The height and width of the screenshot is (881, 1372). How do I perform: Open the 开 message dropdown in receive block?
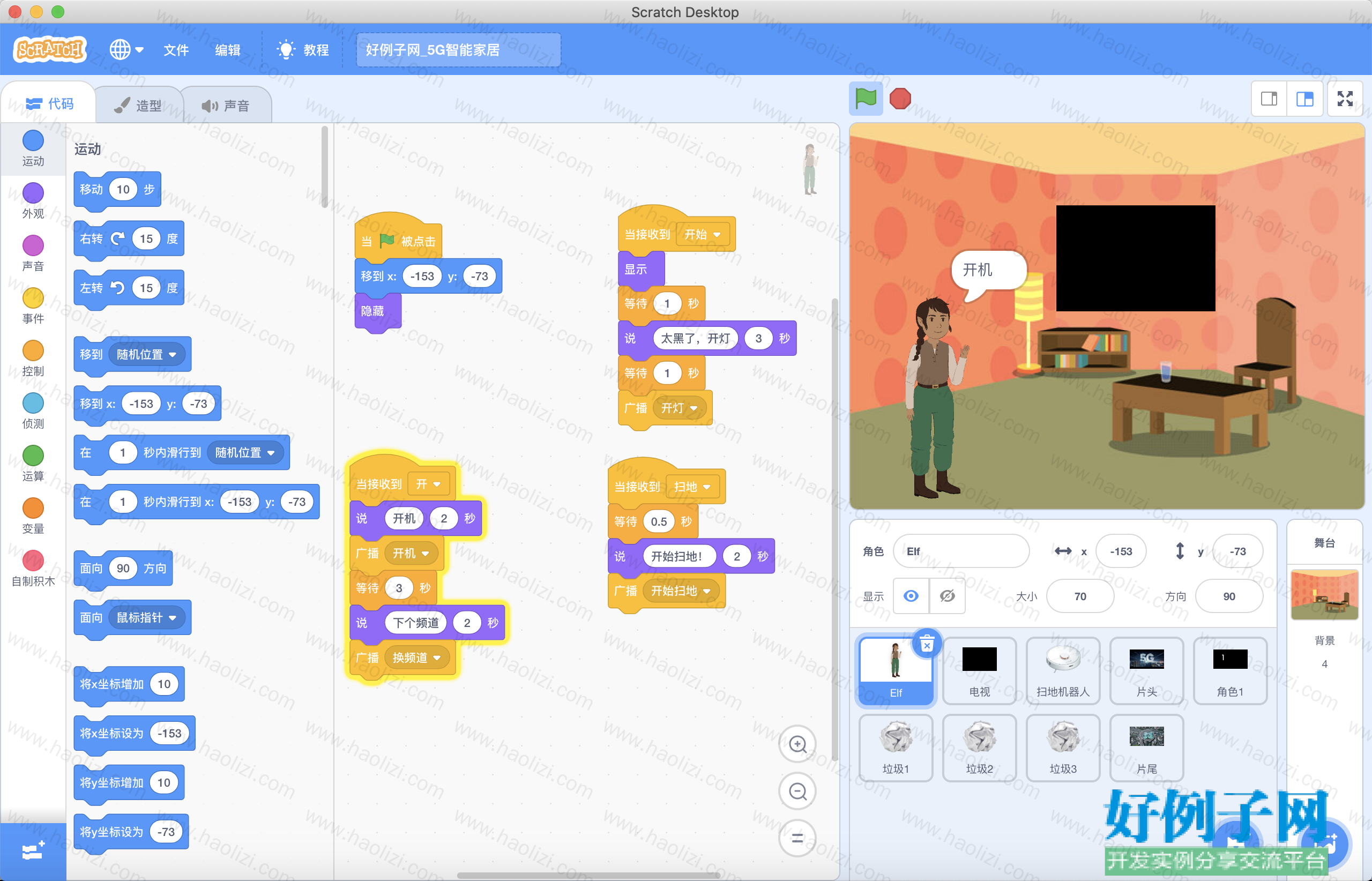click(x=429, y=484)
